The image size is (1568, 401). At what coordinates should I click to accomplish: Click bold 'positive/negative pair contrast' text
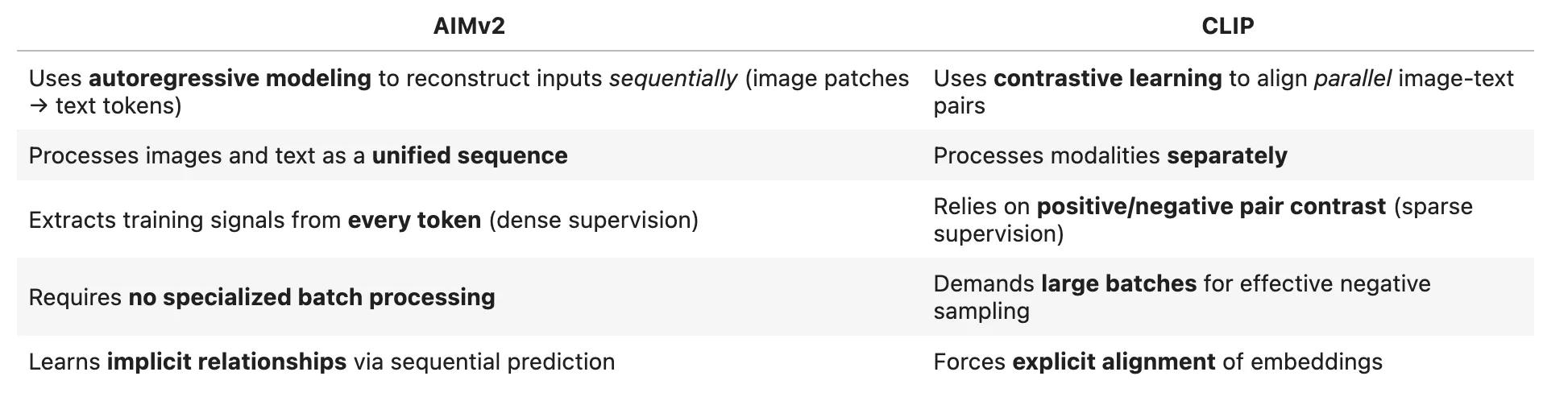click(1211, 207)
